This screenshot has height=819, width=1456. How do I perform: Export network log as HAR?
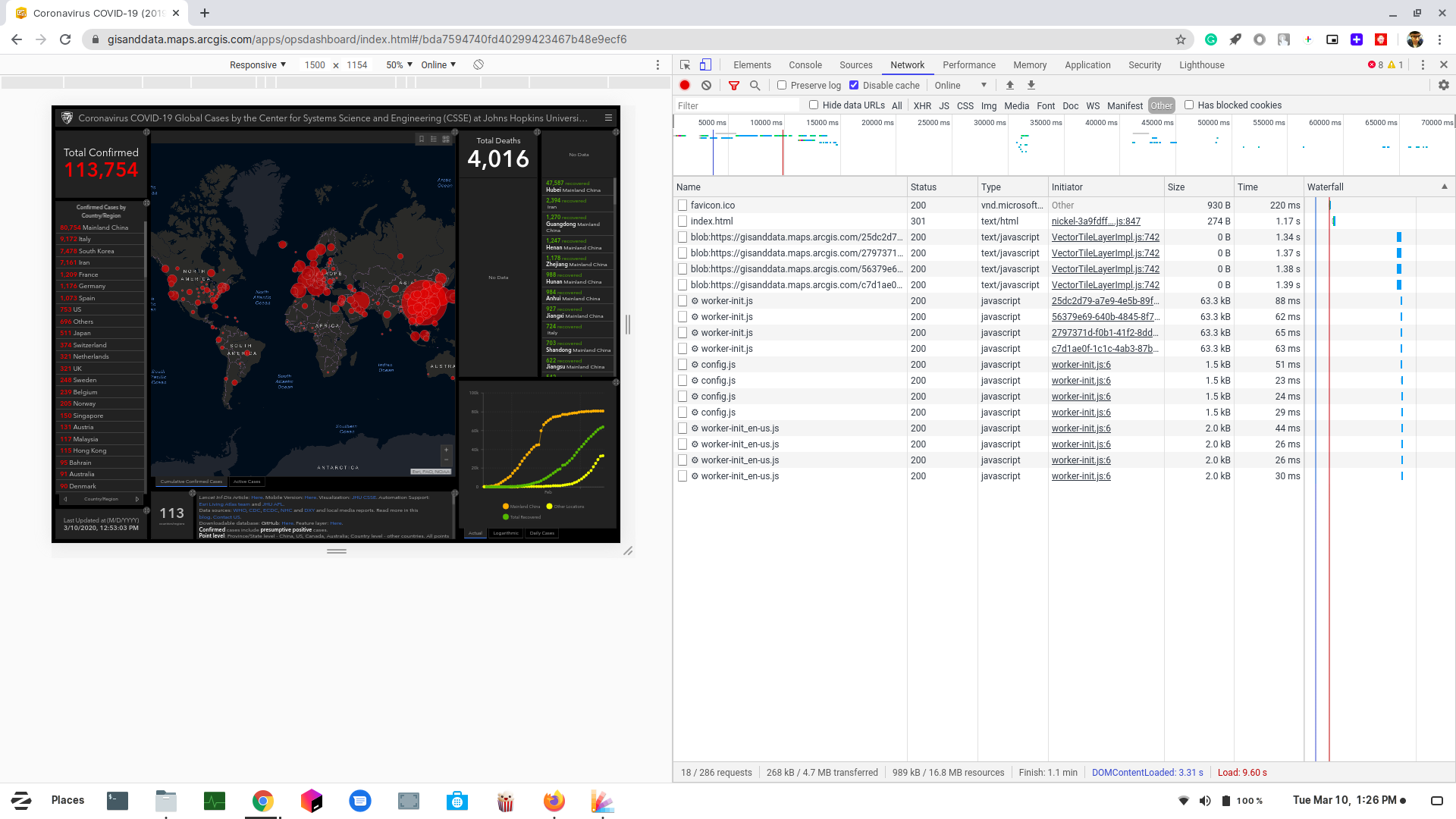click(x=1031, y=85)
